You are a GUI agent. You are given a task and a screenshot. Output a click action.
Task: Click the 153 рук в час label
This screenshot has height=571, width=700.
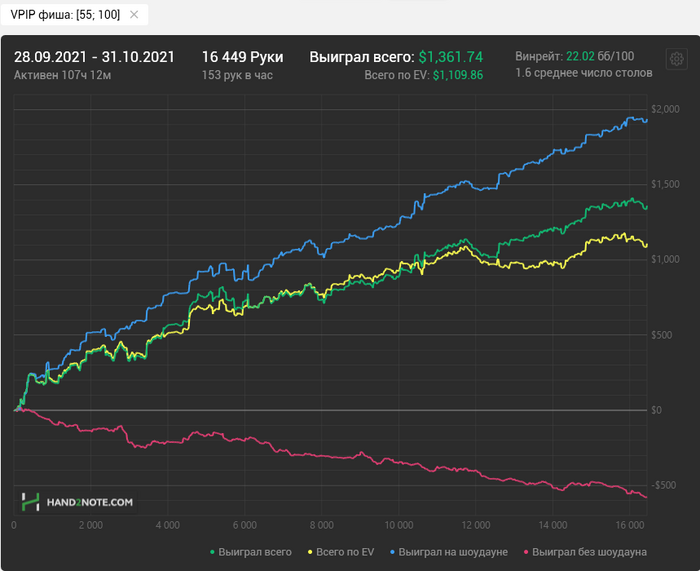coord(237,75)
